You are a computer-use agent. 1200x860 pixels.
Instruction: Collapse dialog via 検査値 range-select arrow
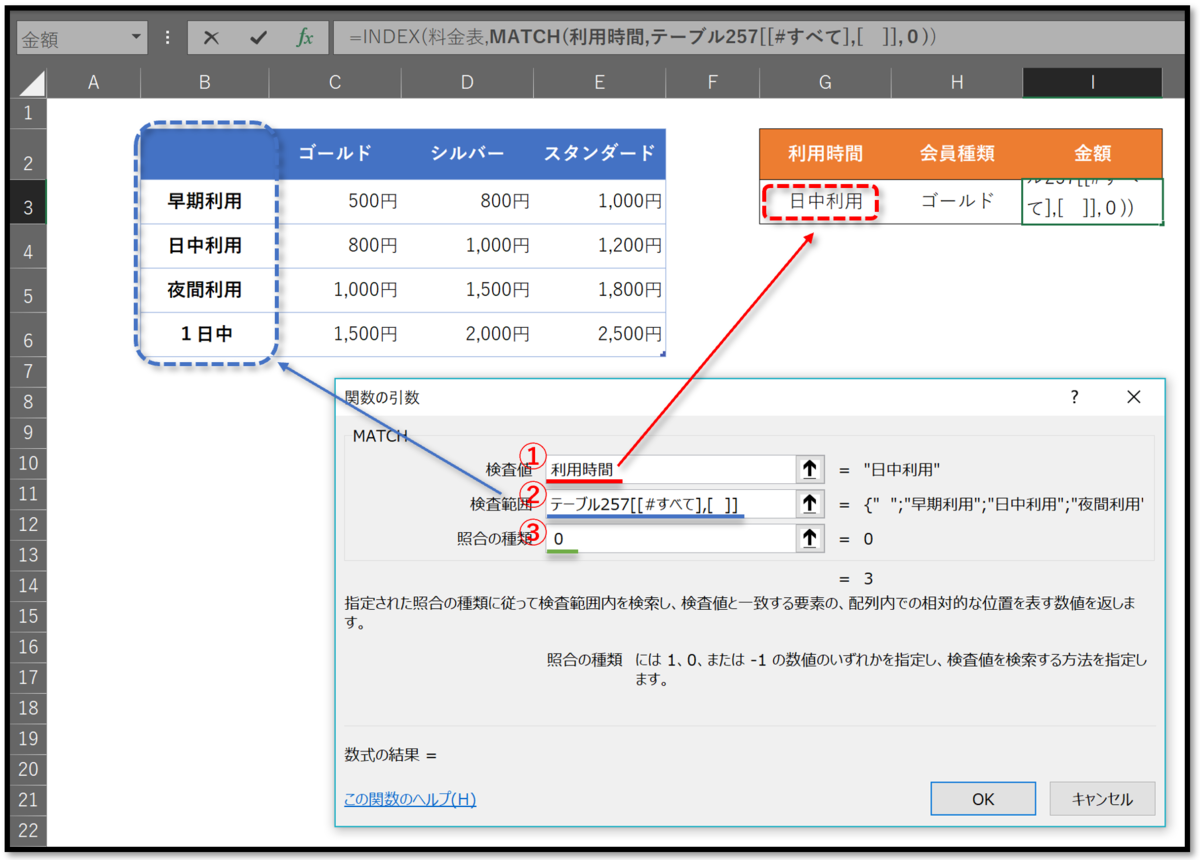tap(809, 469)
